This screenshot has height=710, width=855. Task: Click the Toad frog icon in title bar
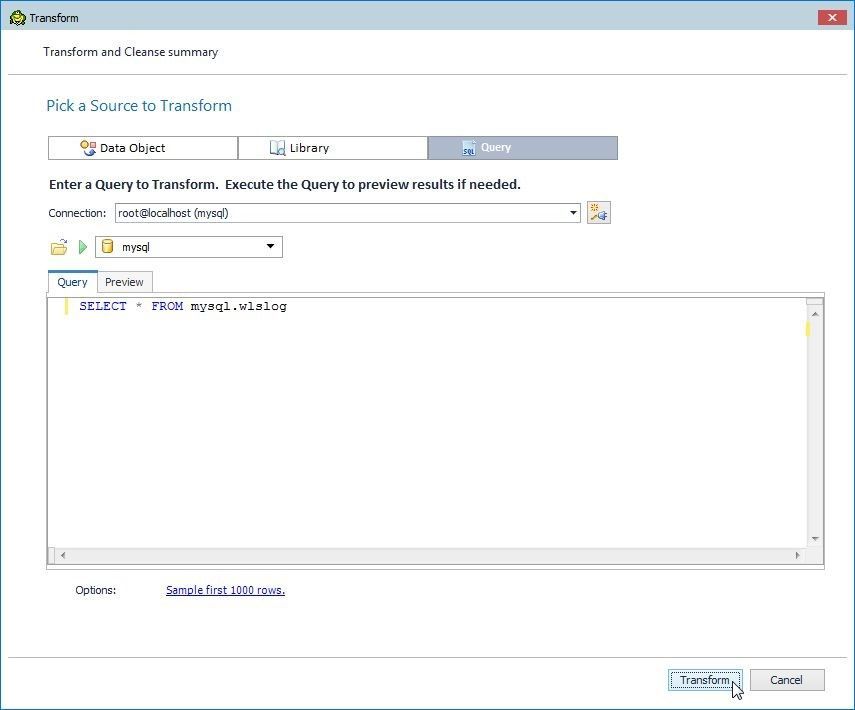coord(17,18)
